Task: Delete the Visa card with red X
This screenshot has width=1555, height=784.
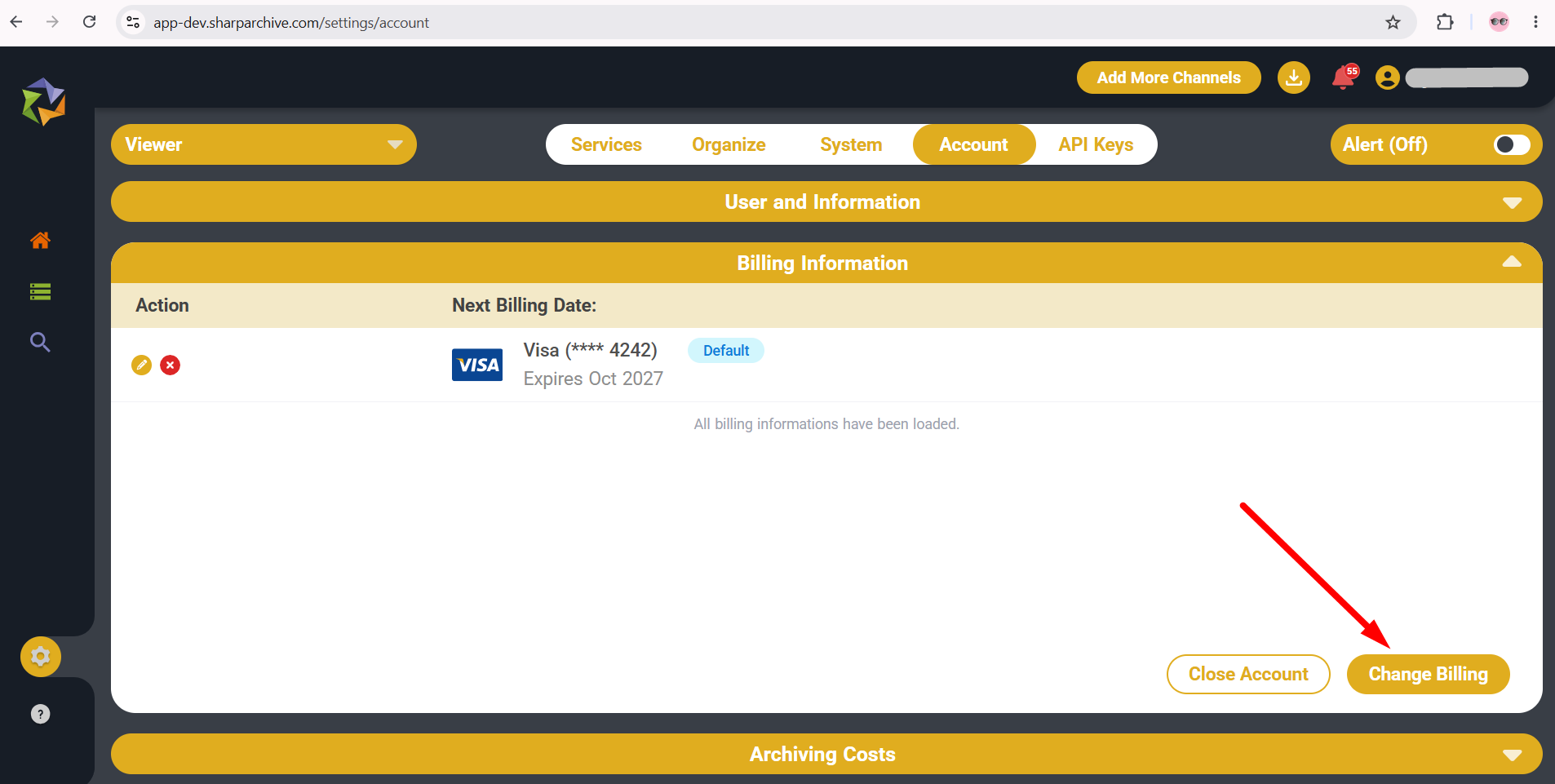Action: click(x=171, y=365)
